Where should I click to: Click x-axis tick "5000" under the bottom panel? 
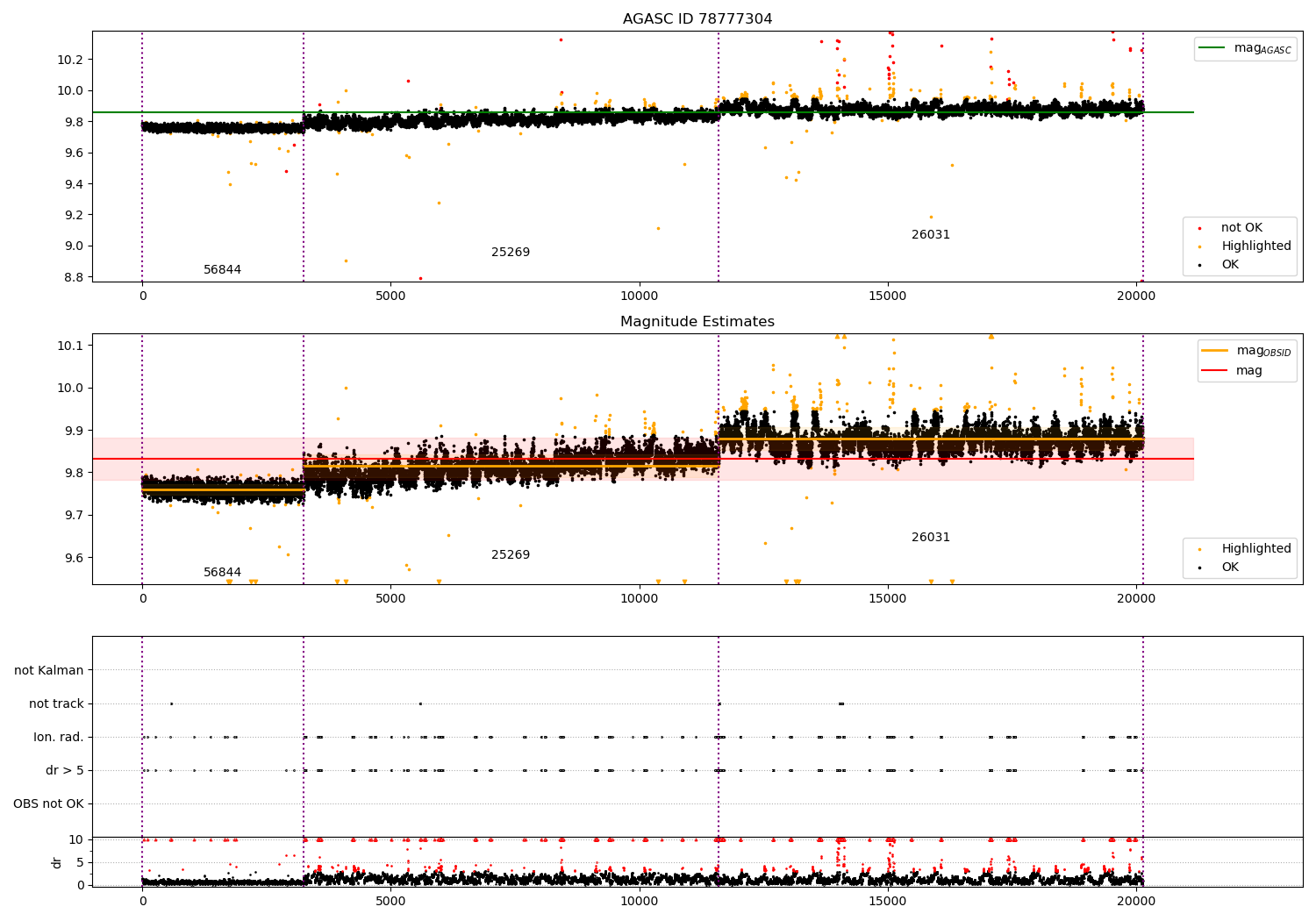tap(390, 902)
